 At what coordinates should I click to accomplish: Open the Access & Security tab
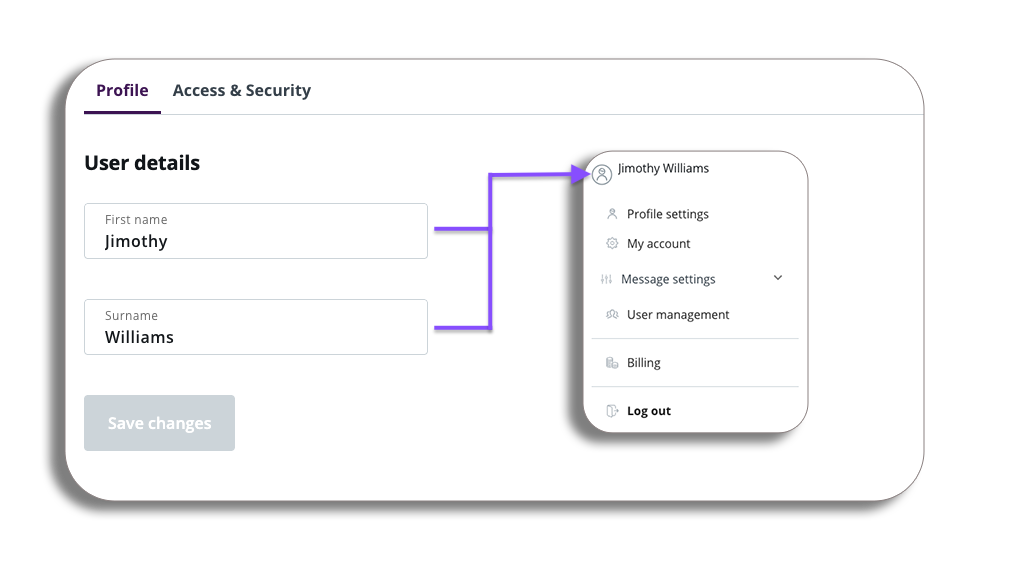(x=241, y=91)
